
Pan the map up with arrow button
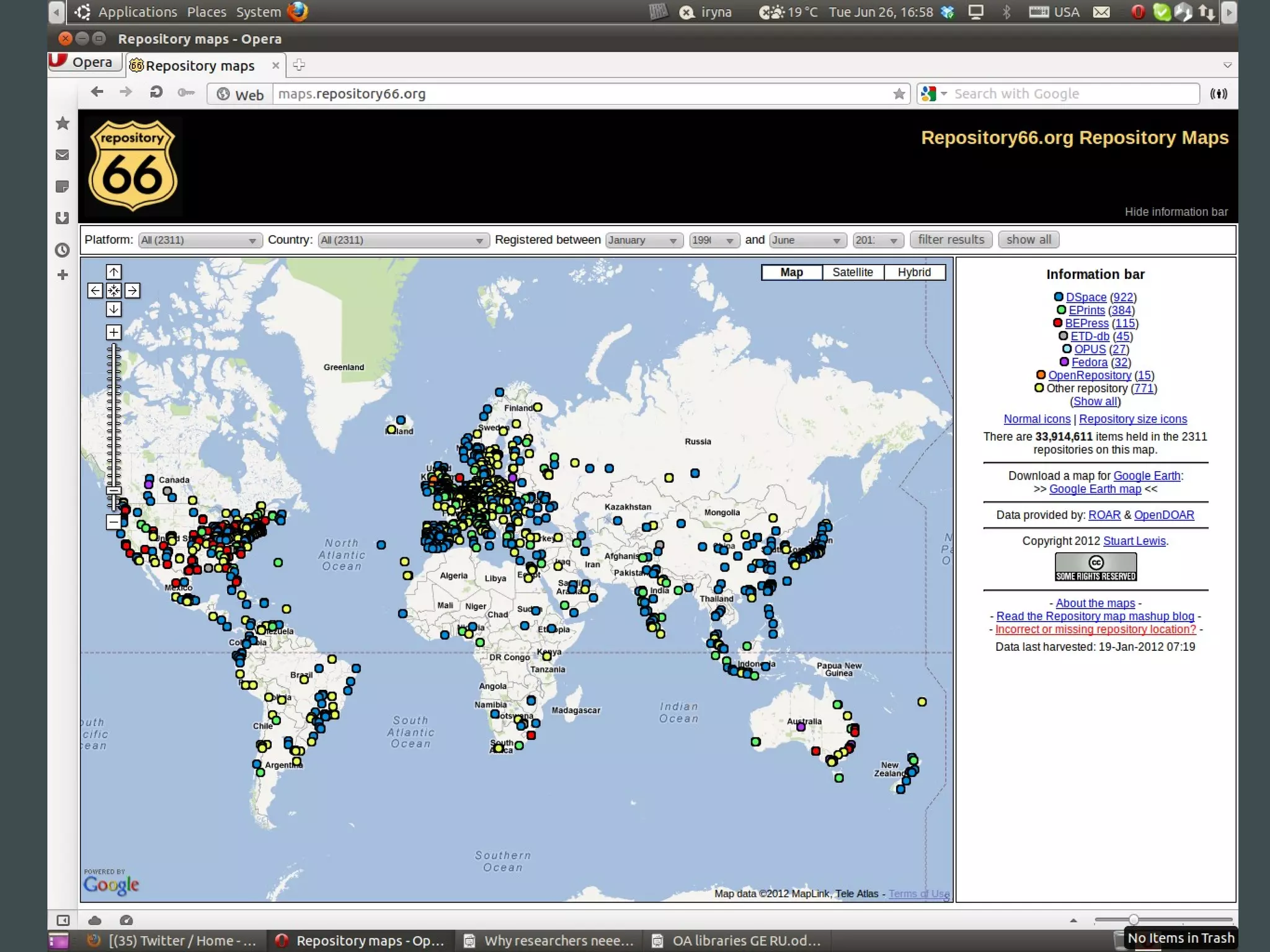pos(113,271)
